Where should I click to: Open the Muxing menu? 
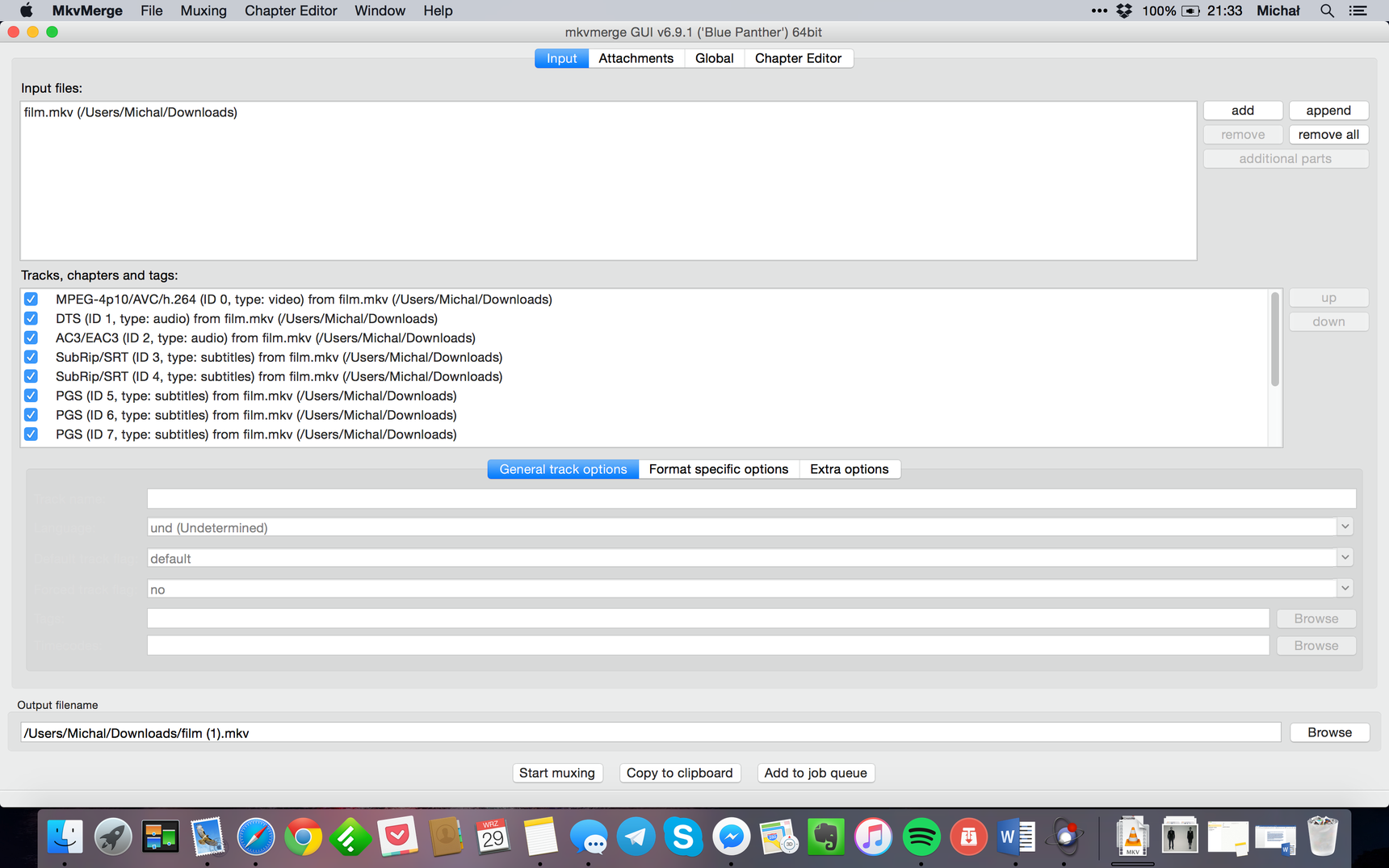click(x=204, y=10)
